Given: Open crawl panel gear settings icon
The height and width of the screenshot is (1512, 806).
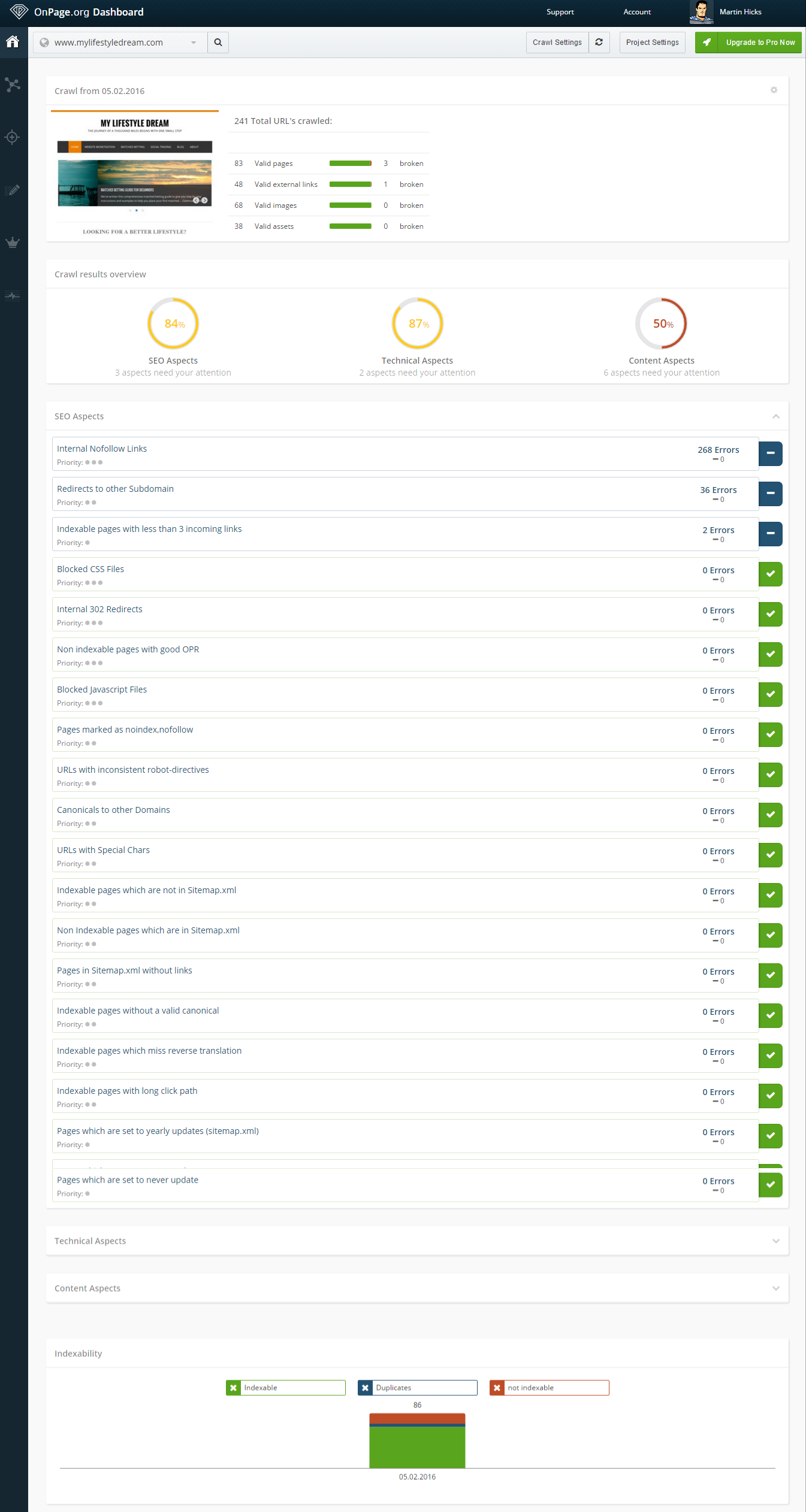Looking at the screenshot, I should [774, 90].
